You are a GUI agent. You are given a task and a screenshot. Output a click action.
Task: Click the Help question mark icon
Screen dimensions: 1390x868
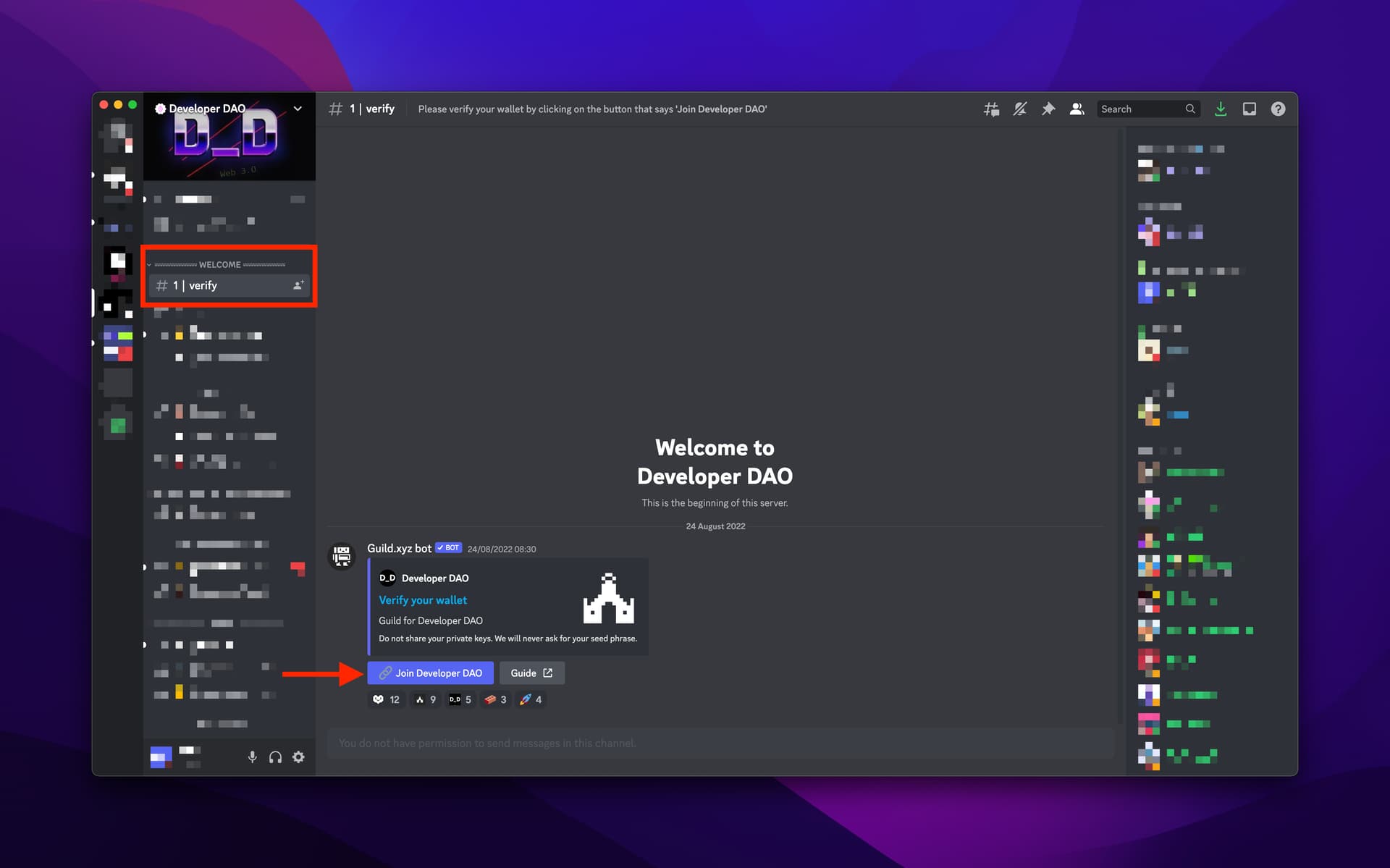coord(1279,109)
